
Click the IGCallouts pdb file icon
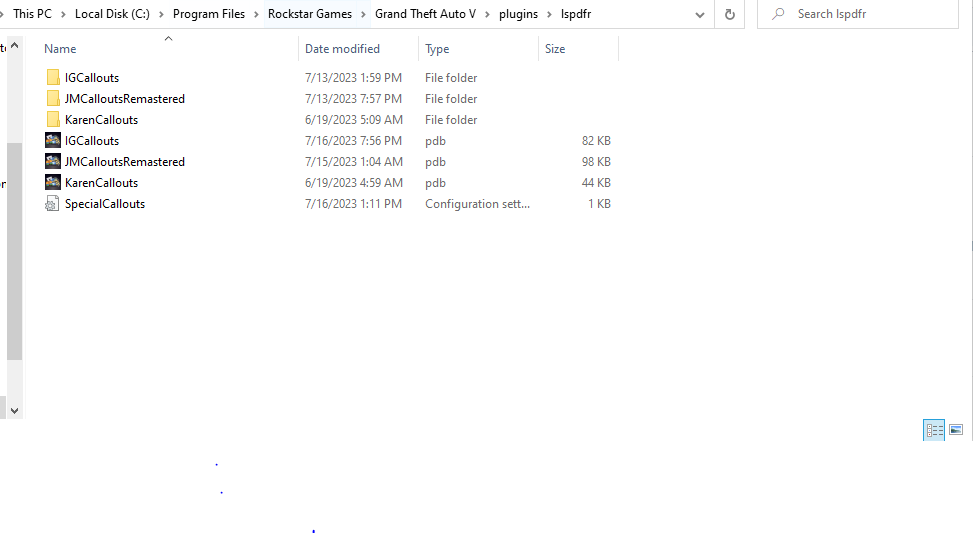pos(53,141)
